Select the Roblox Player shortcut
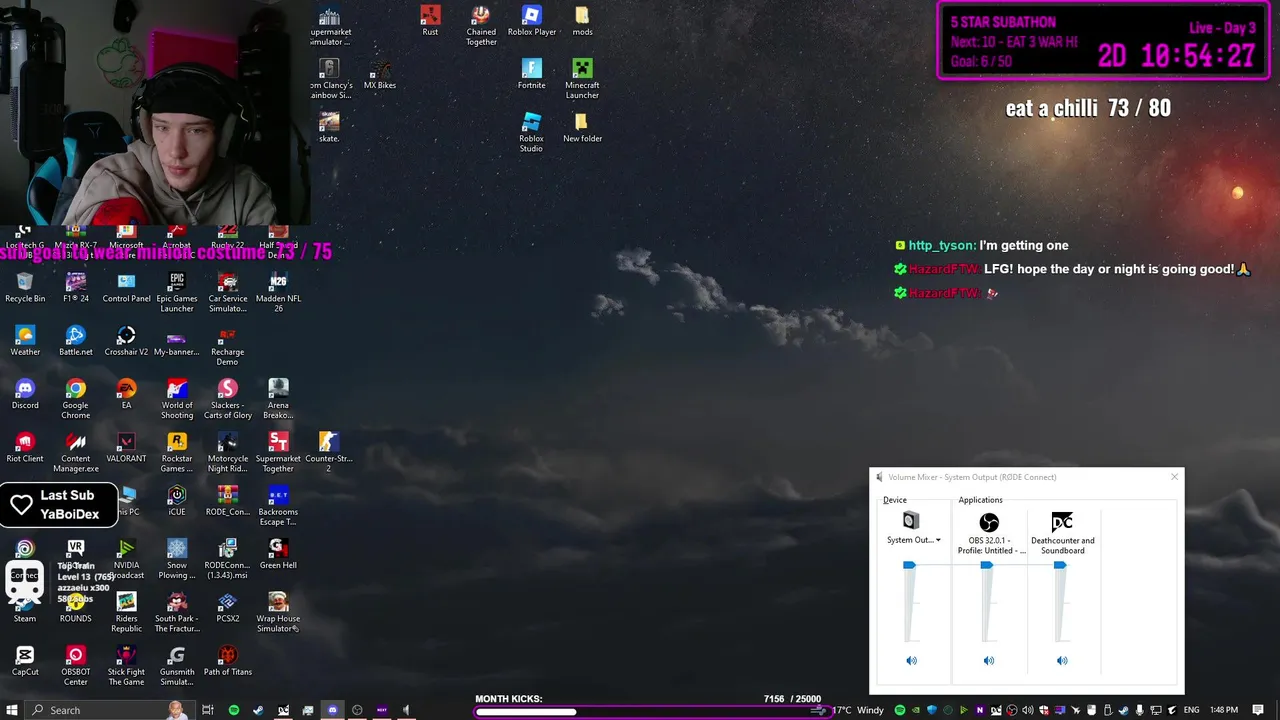This screenshot has width=1280, height=720. (x=532, y=21)
